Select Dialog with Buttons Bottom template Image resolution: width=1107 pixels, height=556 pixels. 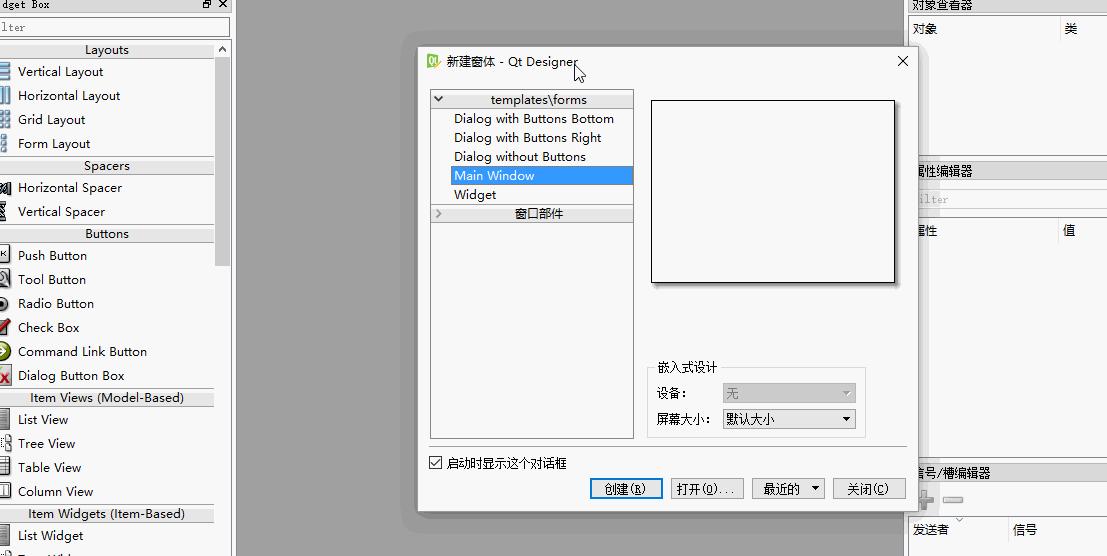tap(534, 119)
